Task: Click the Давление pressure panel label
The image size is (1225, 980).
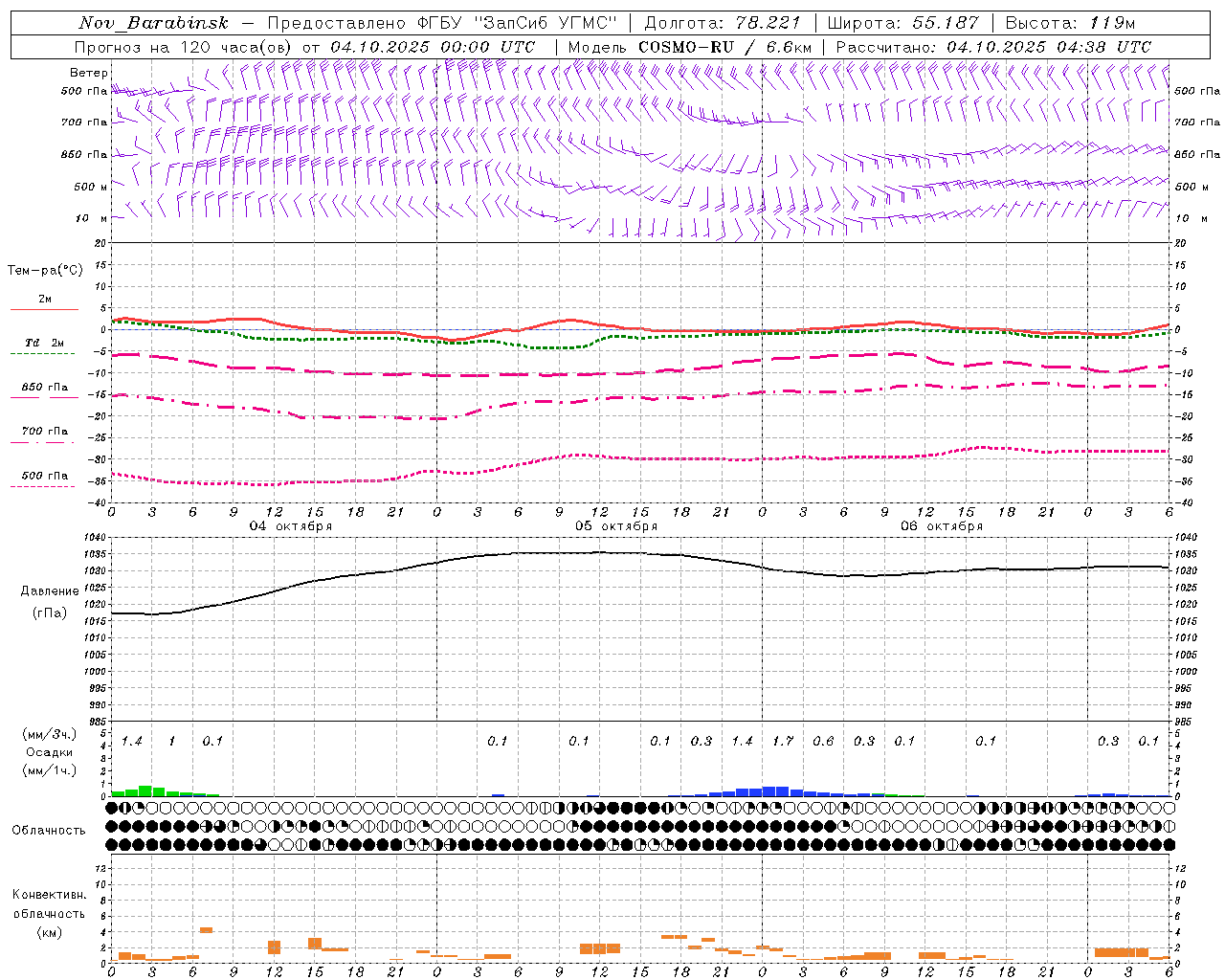Action: click(x=50, y=591)
